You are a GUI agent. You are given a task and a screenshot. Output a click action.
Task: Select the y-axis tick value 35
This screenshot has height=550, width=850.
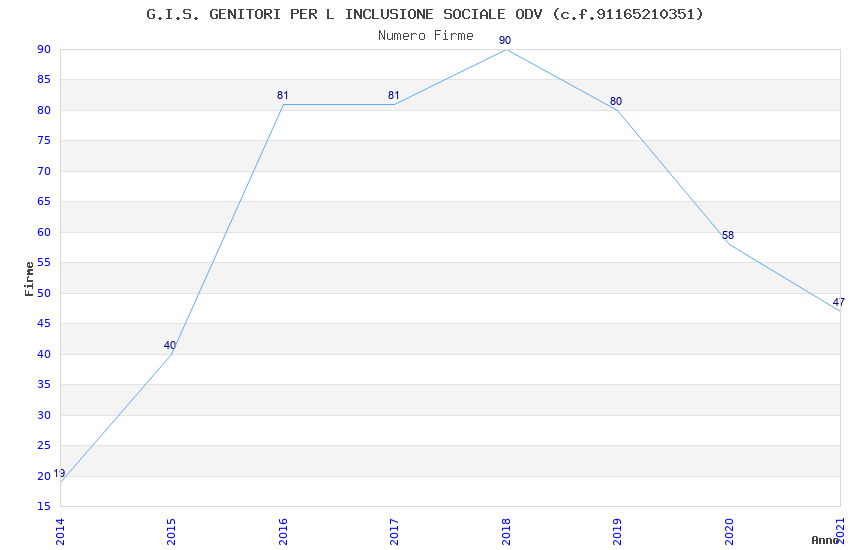[x=44, y=385]
